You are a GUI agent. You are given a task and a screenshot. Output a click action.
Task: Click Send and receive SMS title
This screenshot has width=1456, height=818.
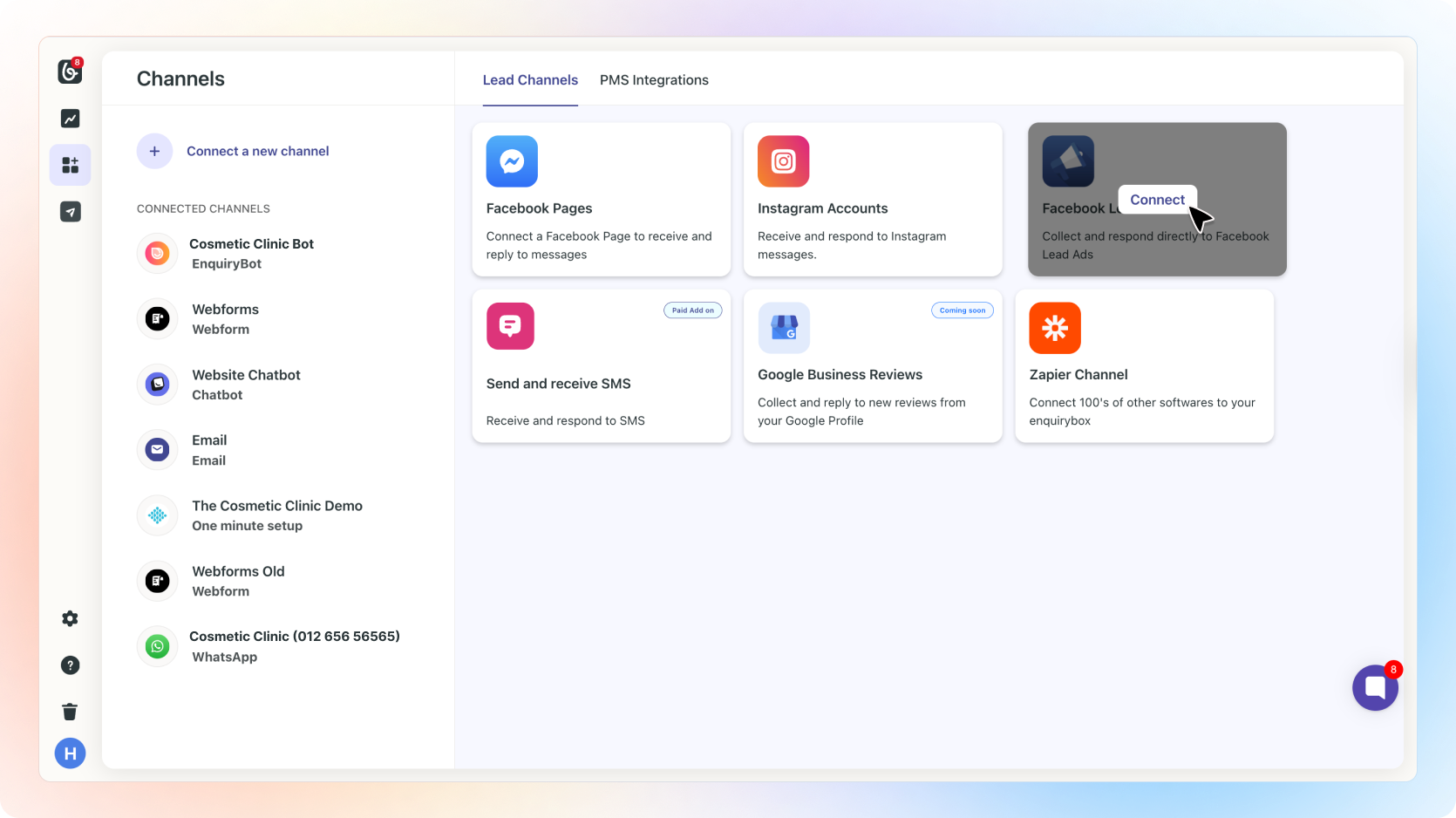(558, 384)
